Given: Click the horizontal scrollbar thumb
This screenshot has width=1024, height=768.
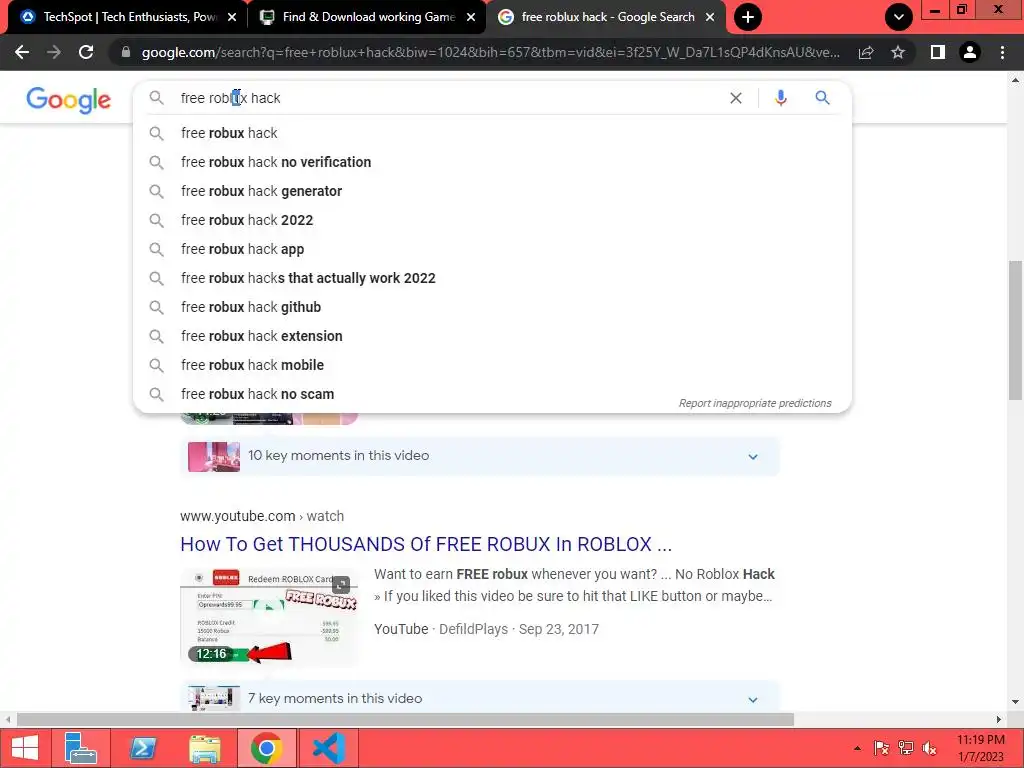Looking at the screenshot, I should [405, 720].
